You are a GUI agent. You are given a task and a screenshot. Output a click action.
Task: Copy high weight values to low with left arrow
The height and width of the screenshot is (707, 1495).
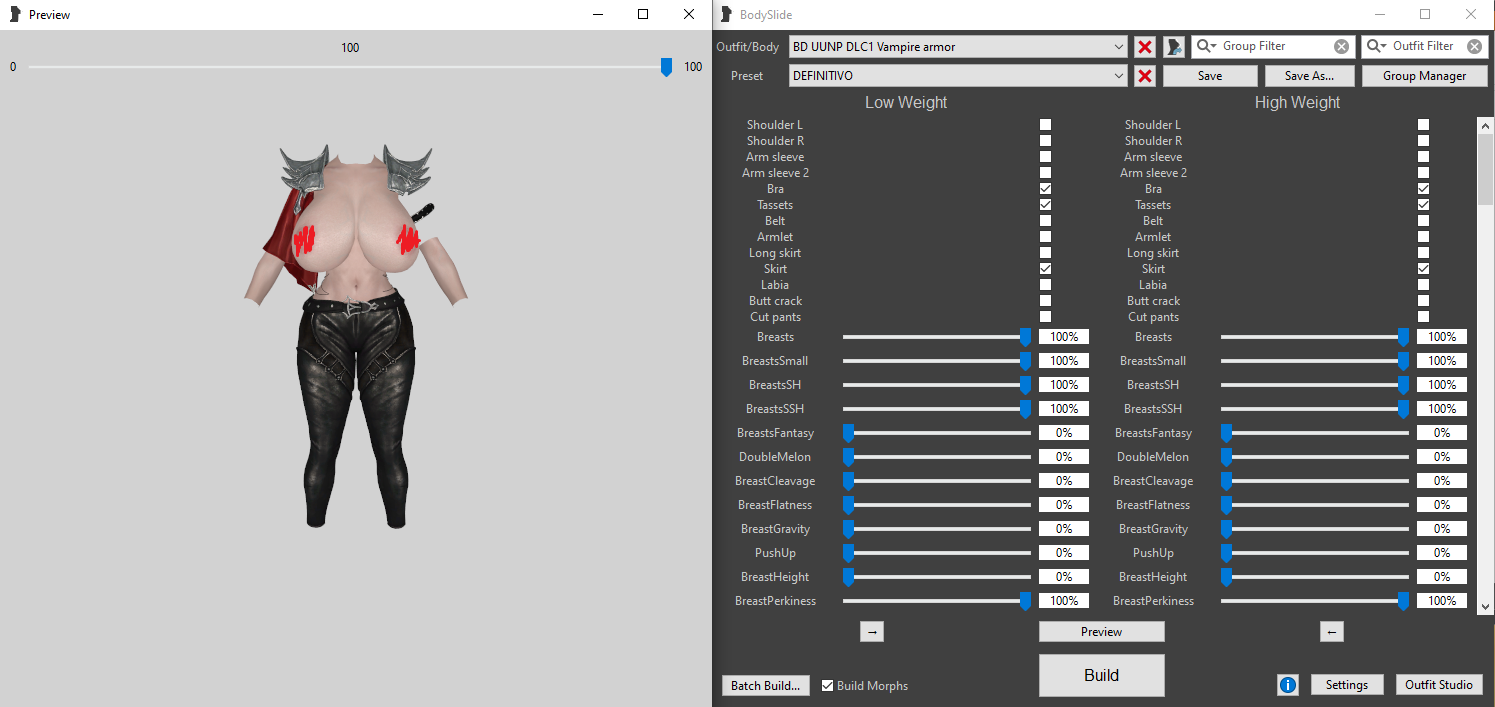pos(1331,632)
